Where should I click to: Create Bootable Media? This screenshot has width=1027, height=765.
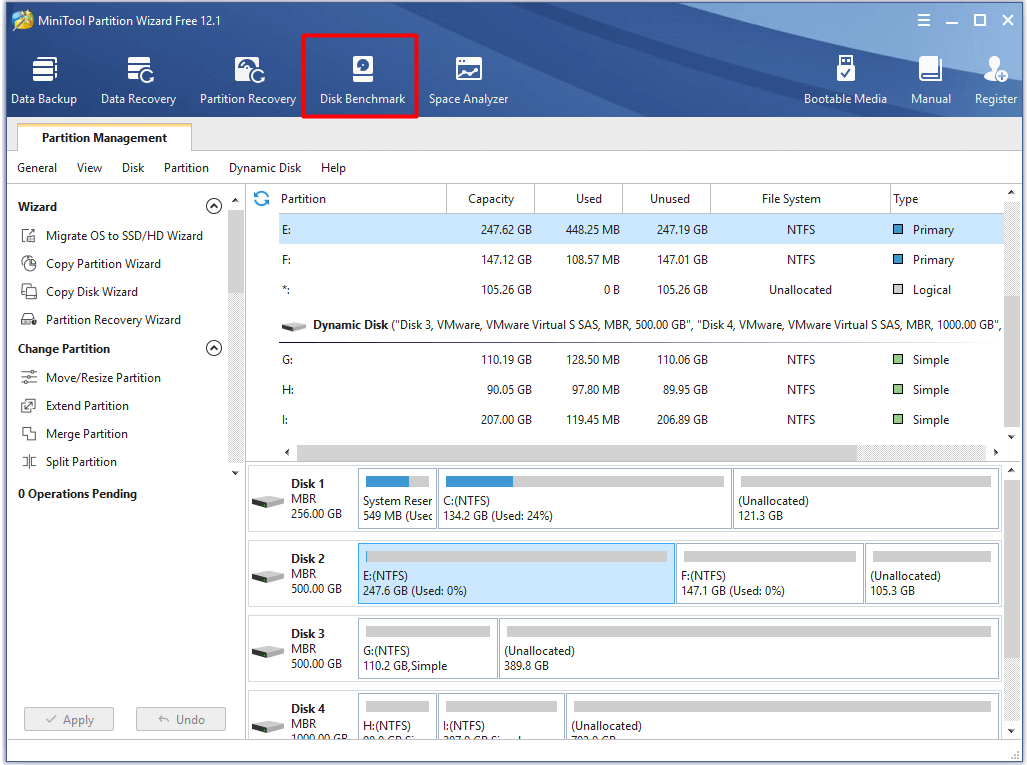(845, 80)
